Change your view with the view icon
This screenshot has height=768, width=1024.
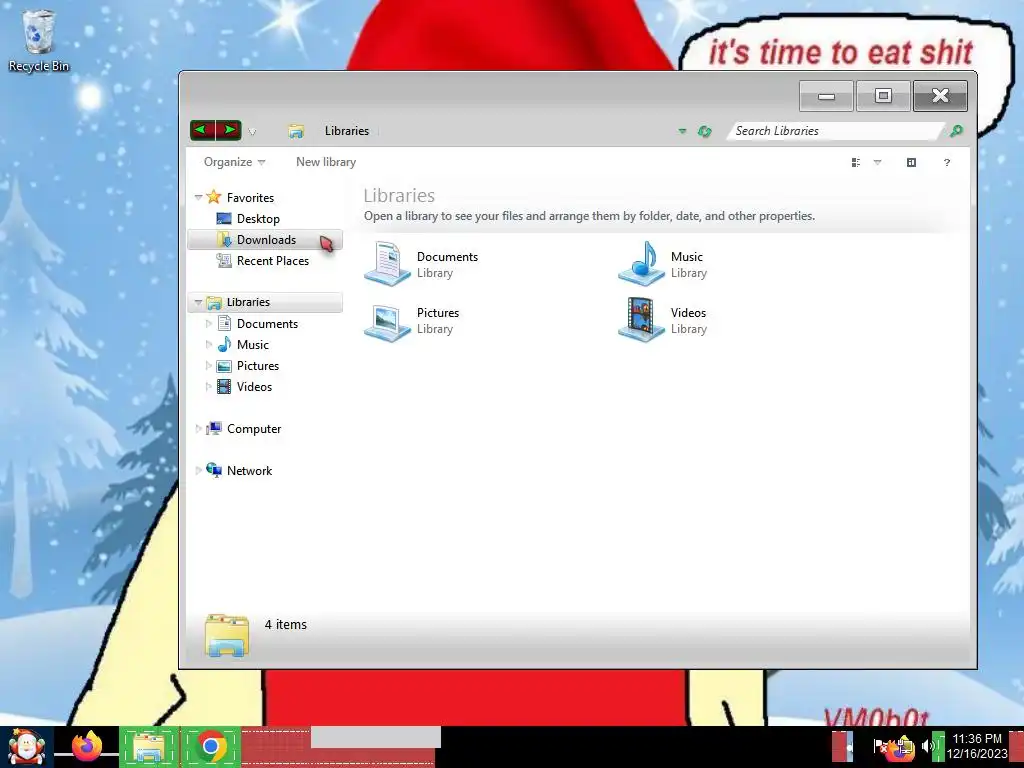pos(856,163)
